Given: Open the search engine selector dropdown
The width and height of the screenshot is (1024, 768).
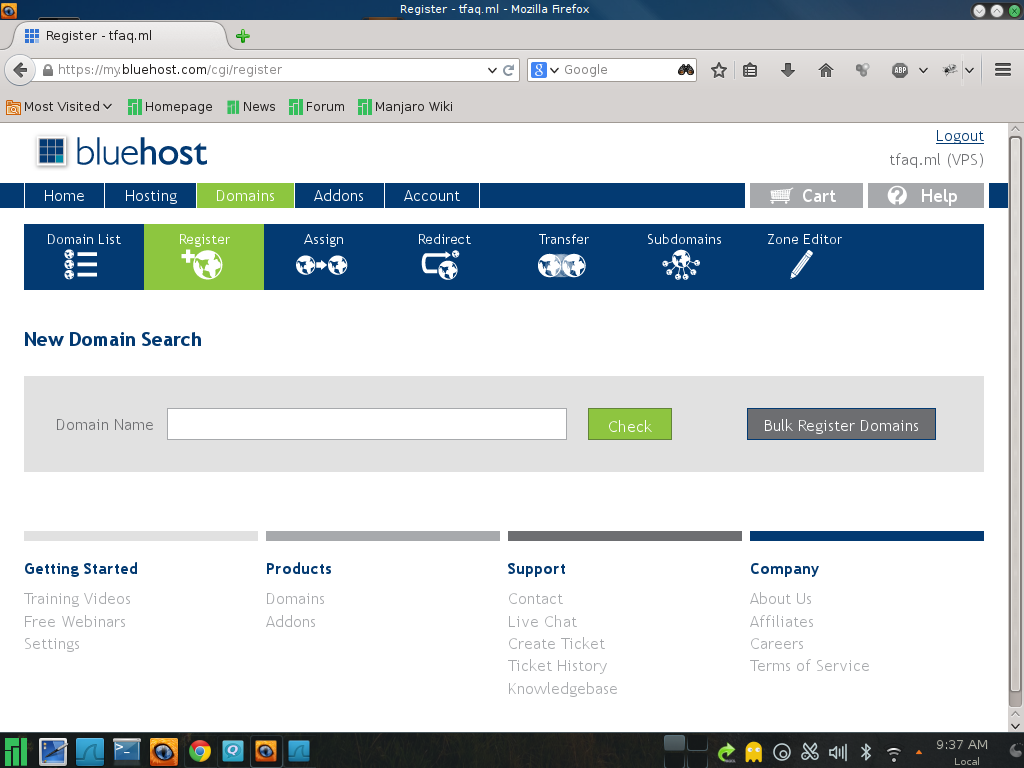Looking at the screenshot, I should 545,70.
